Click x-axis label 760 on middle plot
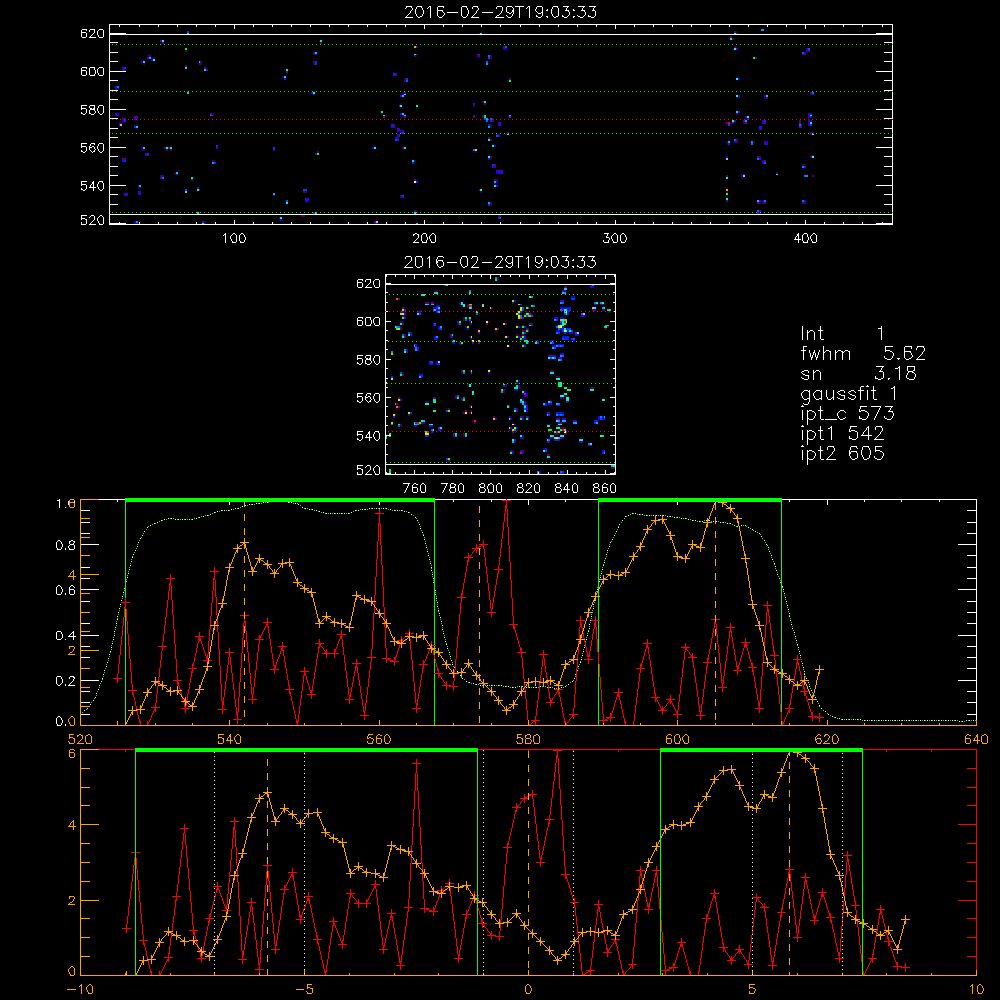Viewport: 1000px width, 1000px height. tap(415, 489)
